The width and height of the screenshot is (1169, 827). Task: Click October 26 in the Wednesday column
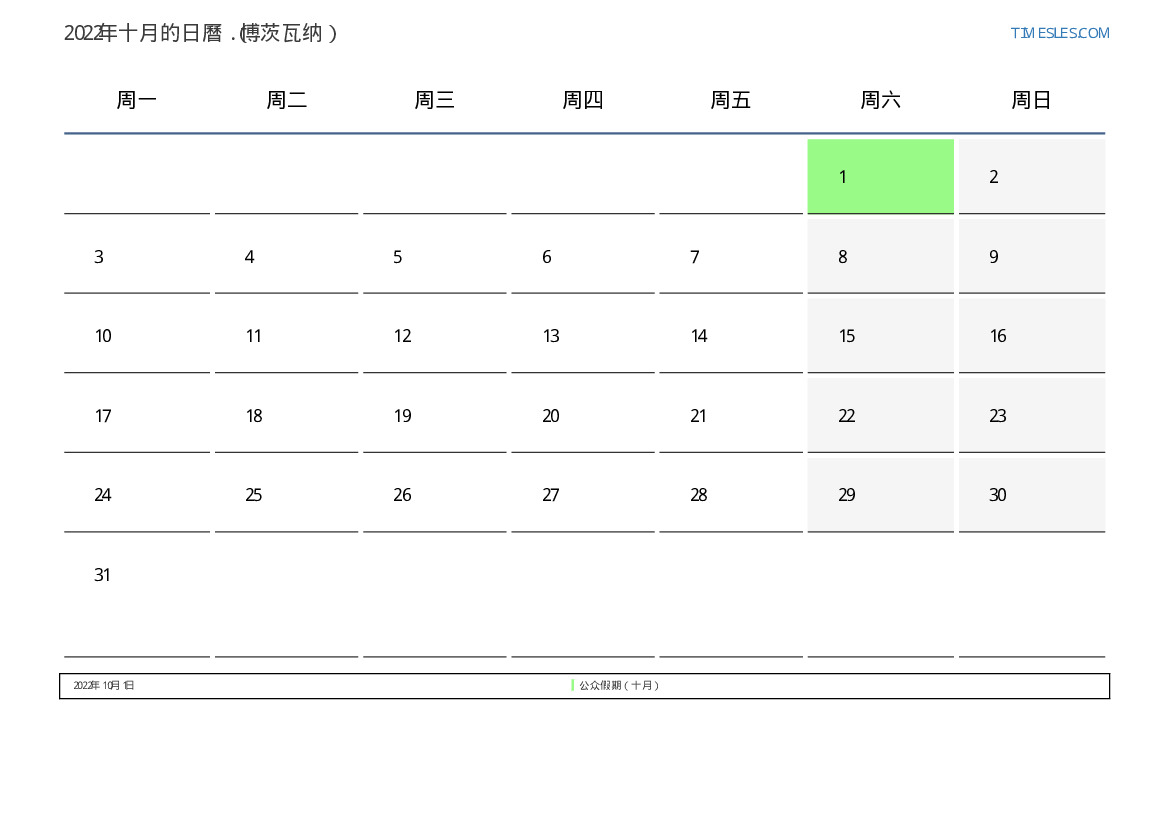click(434, 495)
